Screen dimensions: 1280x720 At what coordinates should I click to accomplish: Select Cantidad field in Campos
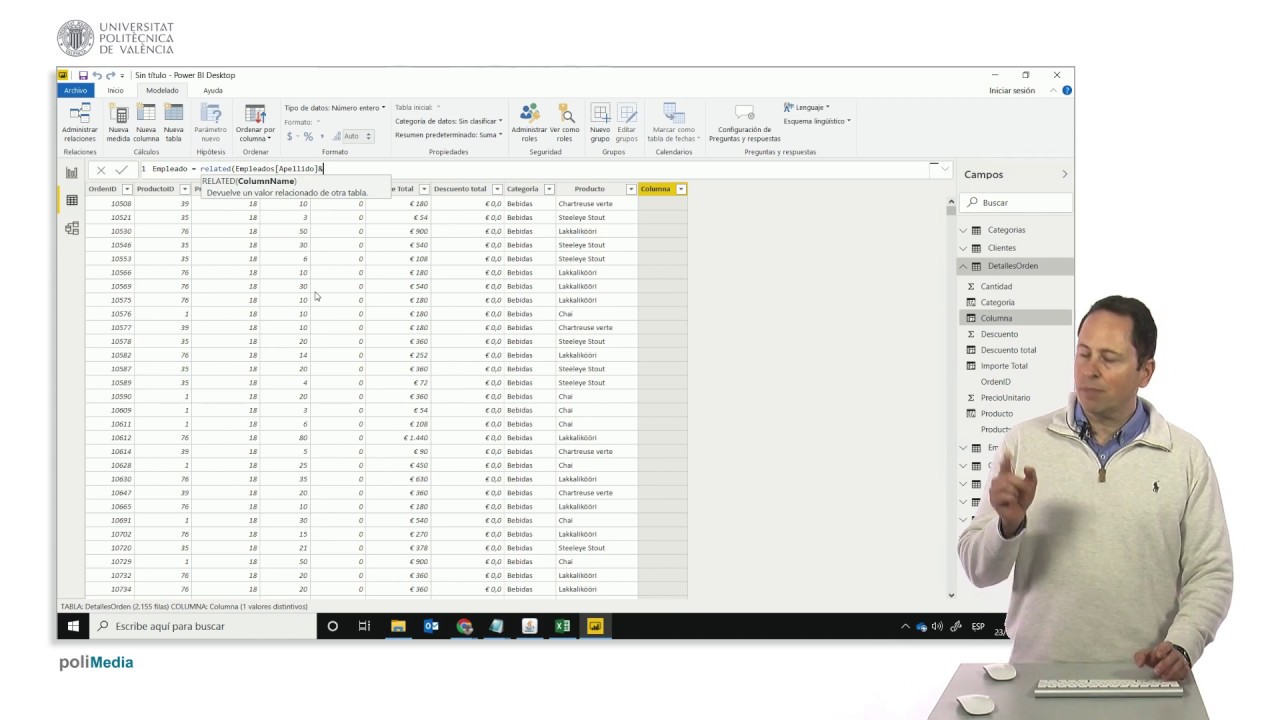996,286
